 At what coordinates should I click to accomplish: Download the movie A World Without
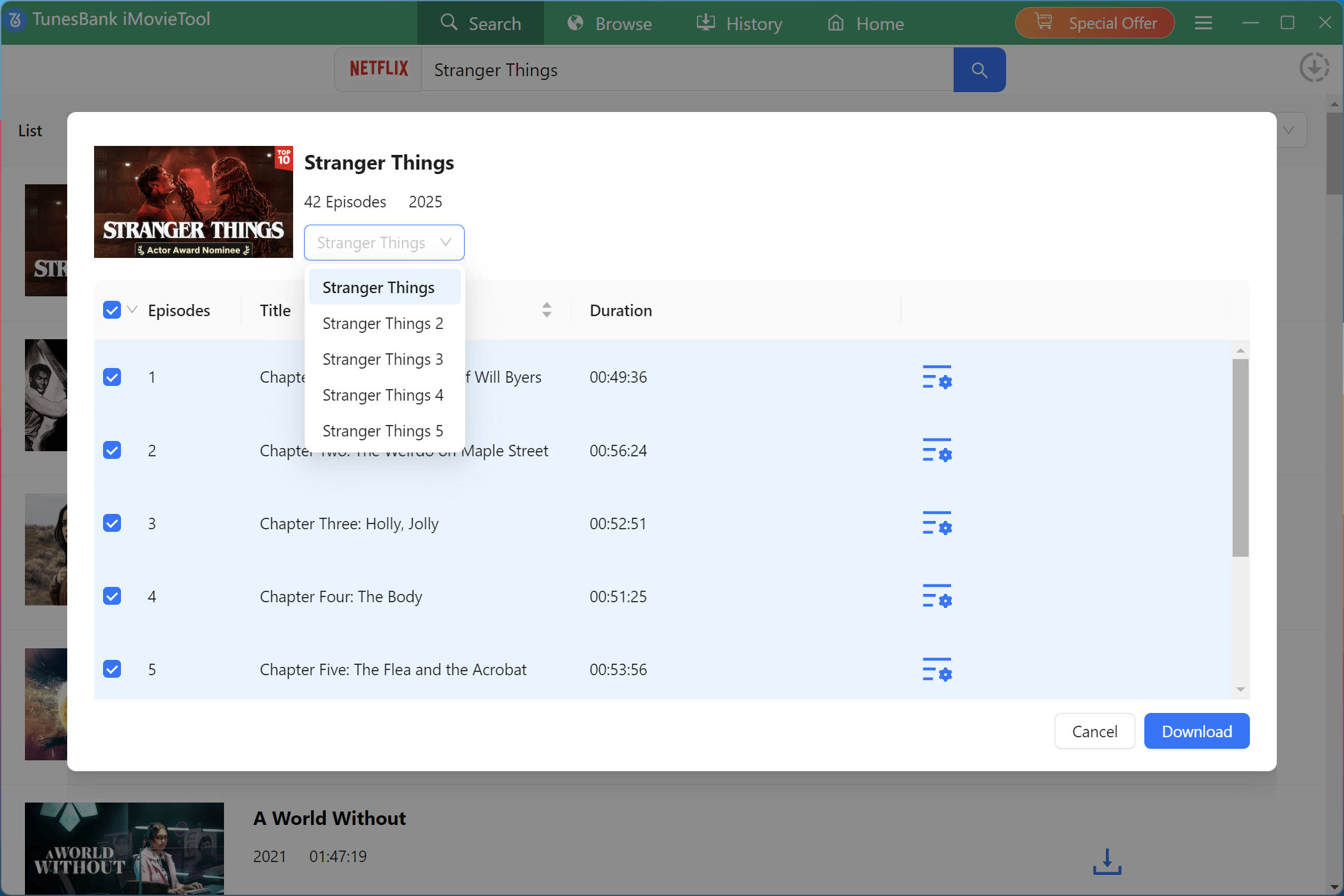click(1107, 861)
